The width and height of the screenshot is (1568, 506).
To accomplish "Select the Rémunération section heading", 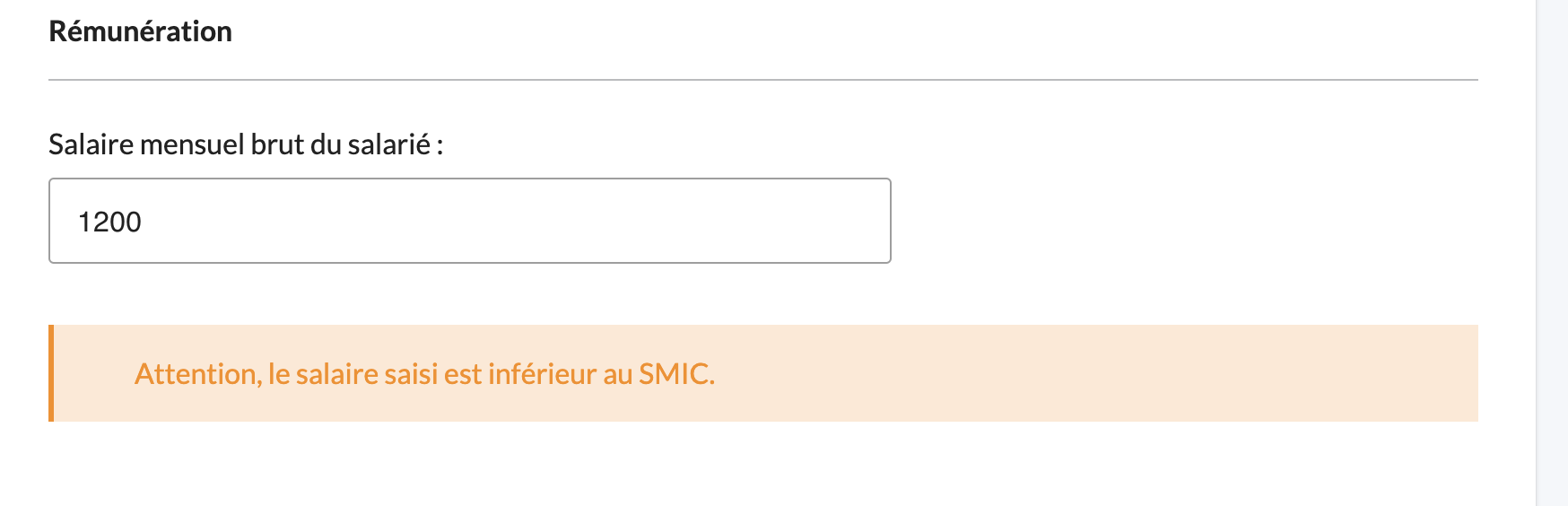I will coord(140,31).
